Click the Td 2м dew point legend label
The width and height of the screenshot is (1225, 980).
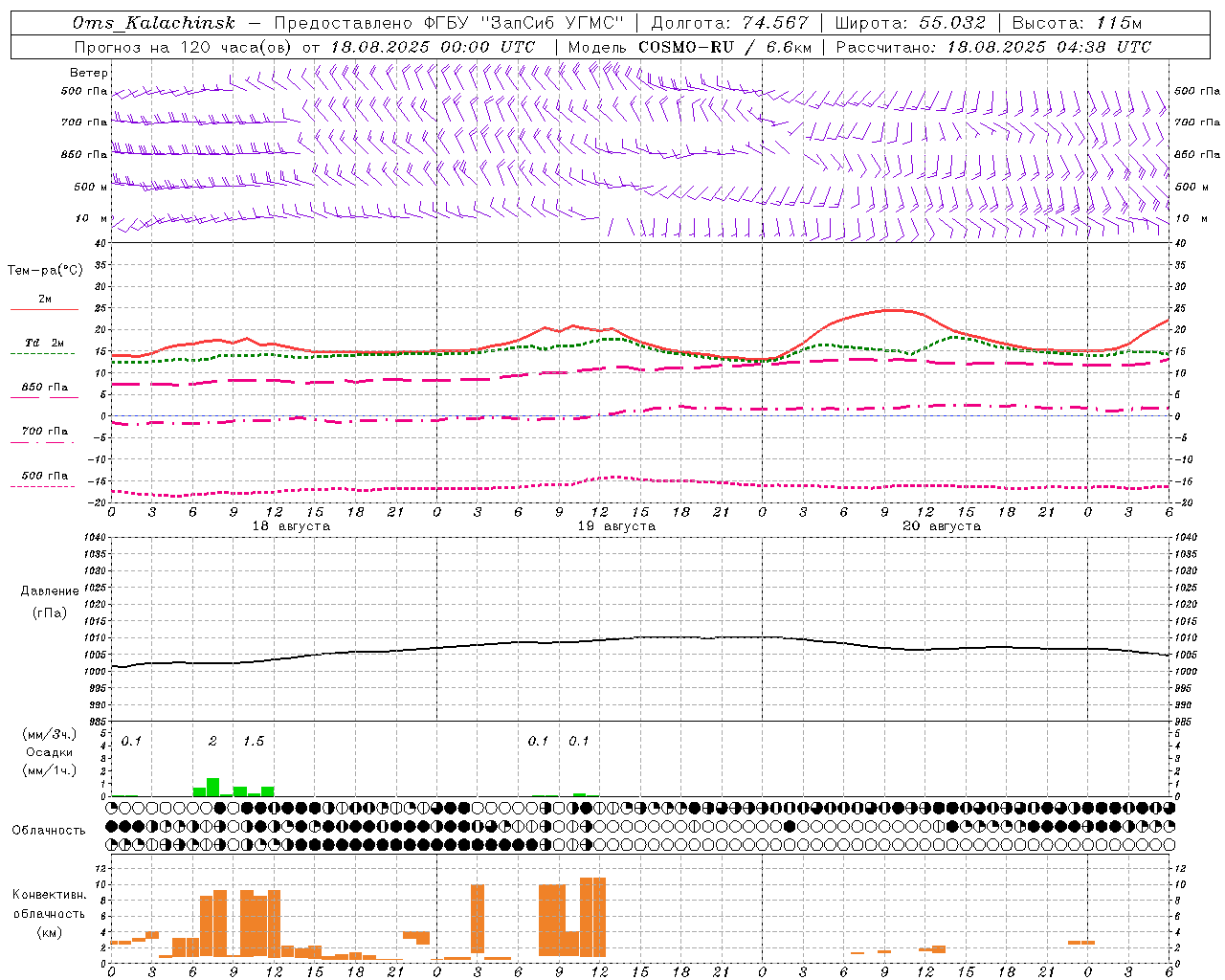45,343
